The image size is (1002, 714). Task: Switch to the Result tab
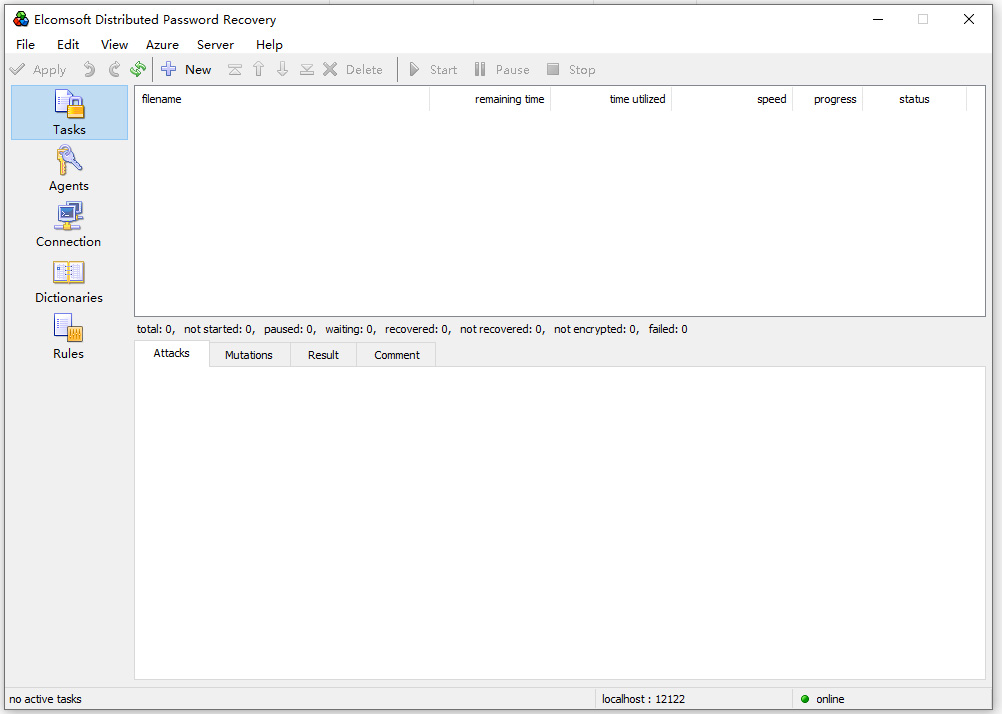322,354
